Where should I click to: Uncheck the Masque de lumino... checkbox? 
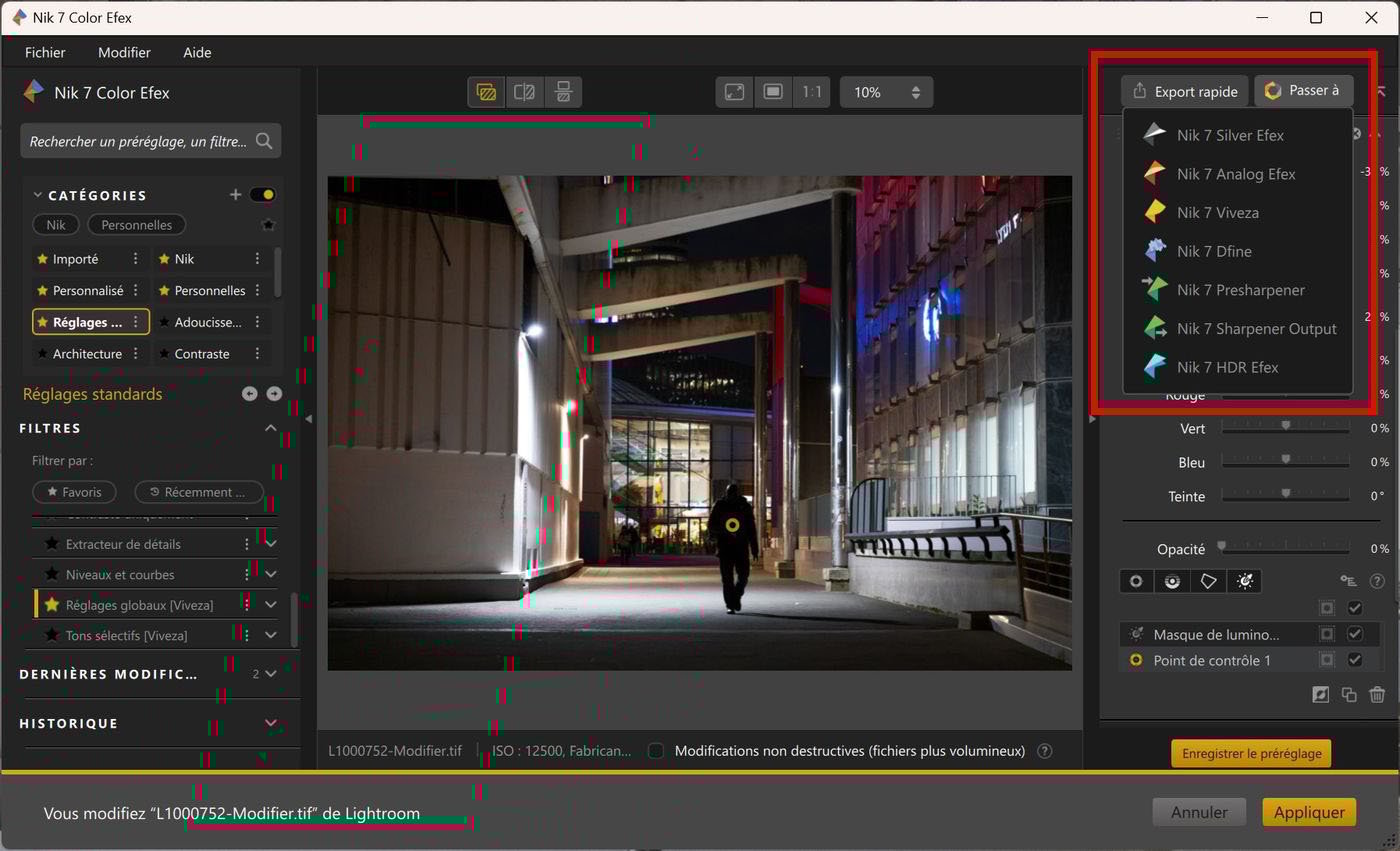coord(1355,634)
